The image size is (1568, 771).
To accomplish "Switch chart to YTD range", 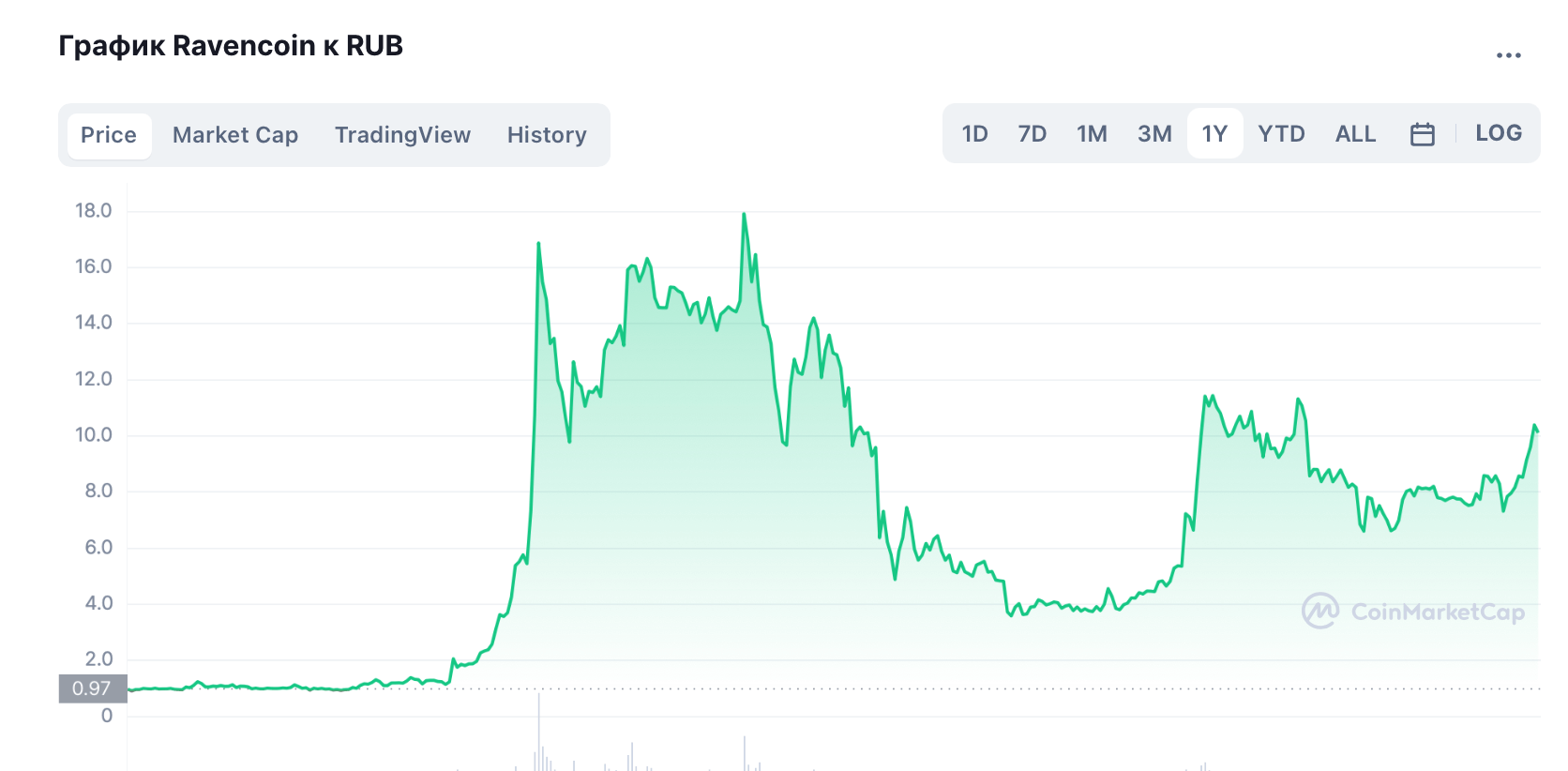I will pyautogui.click(x=1281, y=134).
